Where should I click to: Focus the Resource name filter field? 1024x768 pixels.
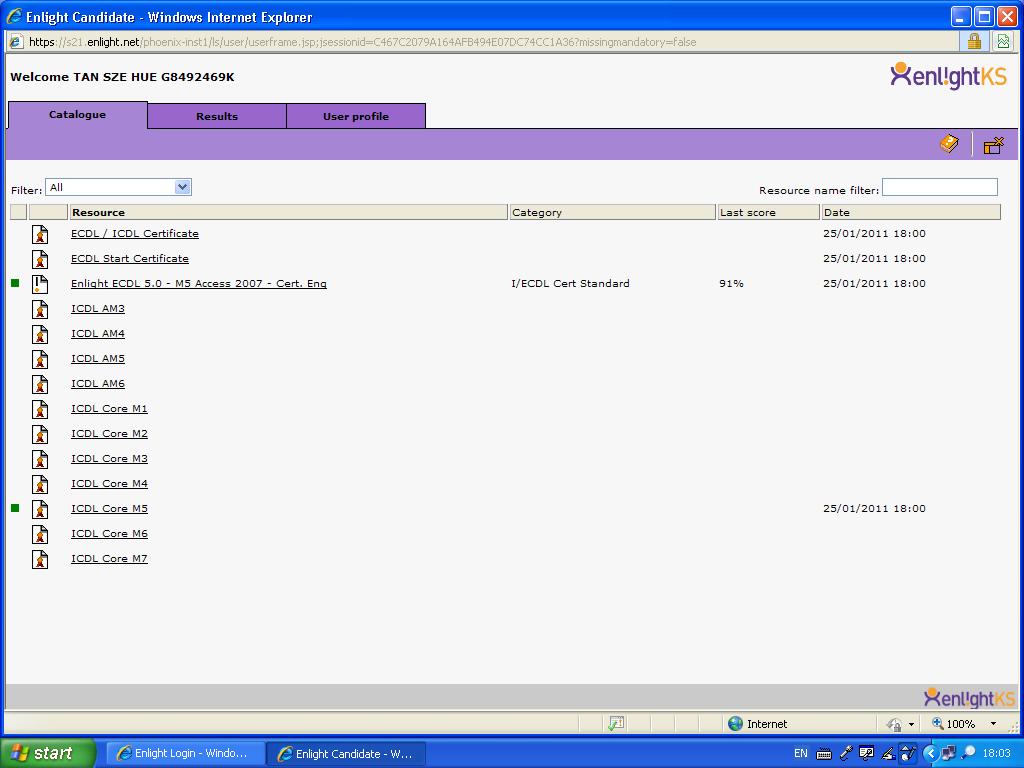(940, 187)
